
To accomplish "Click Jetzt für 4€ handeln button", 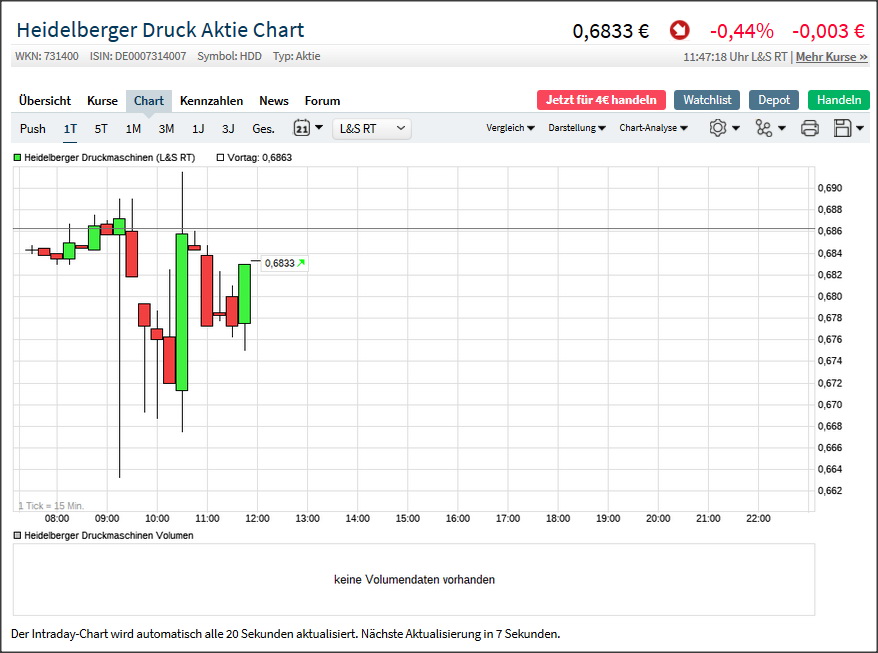I will point(601,100).
